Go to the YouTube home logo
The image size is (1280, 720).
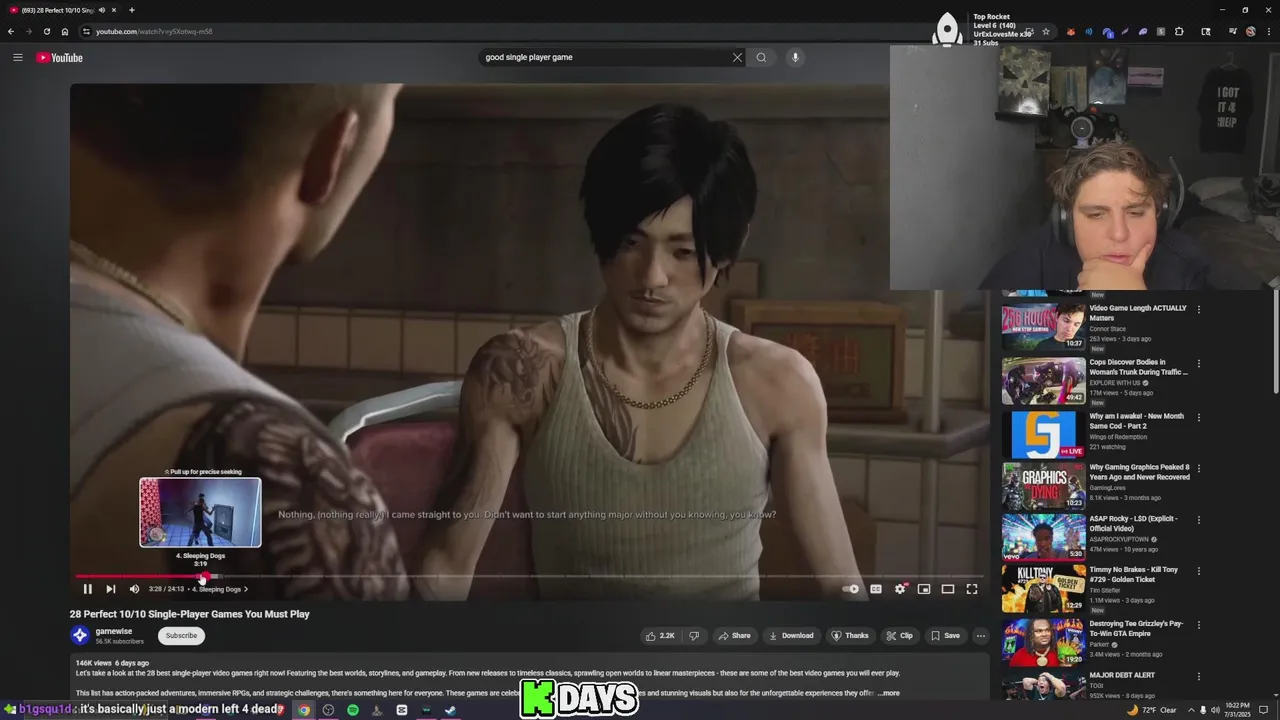60,57
